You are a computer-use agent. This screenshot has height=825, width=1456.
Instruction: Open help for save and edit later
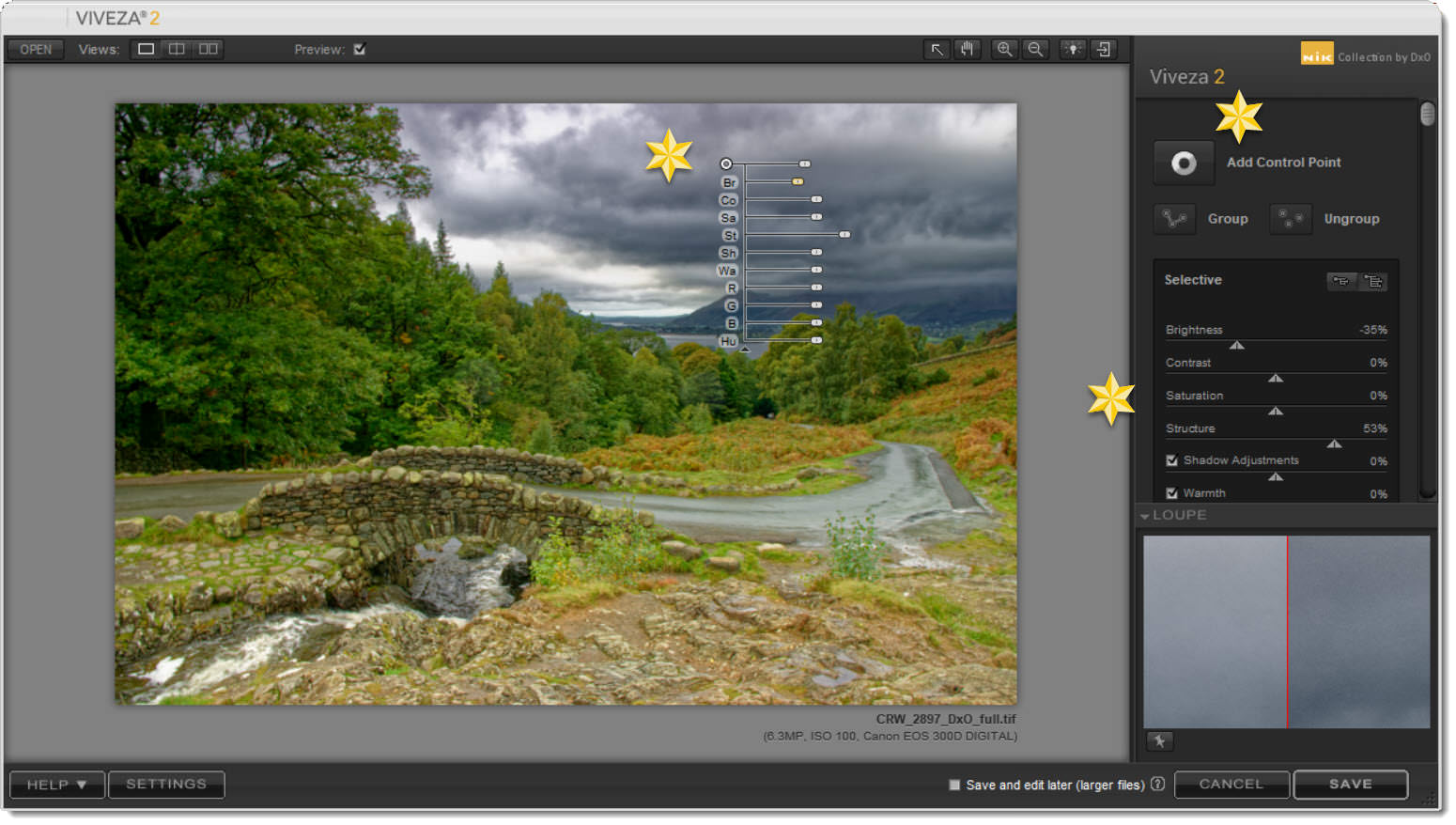pos(1157,784)
